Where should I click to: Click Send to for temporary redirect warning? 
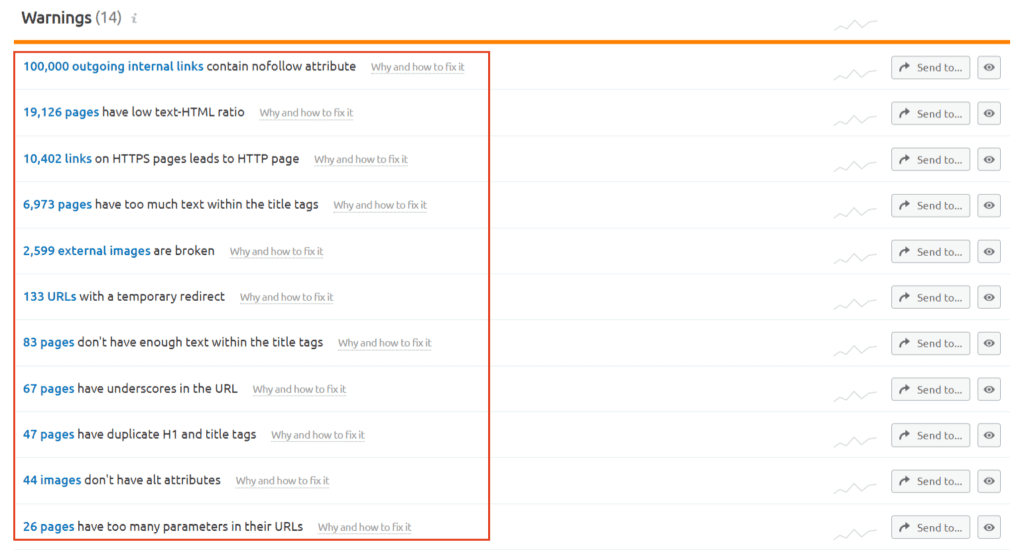(x=930, y=297)
